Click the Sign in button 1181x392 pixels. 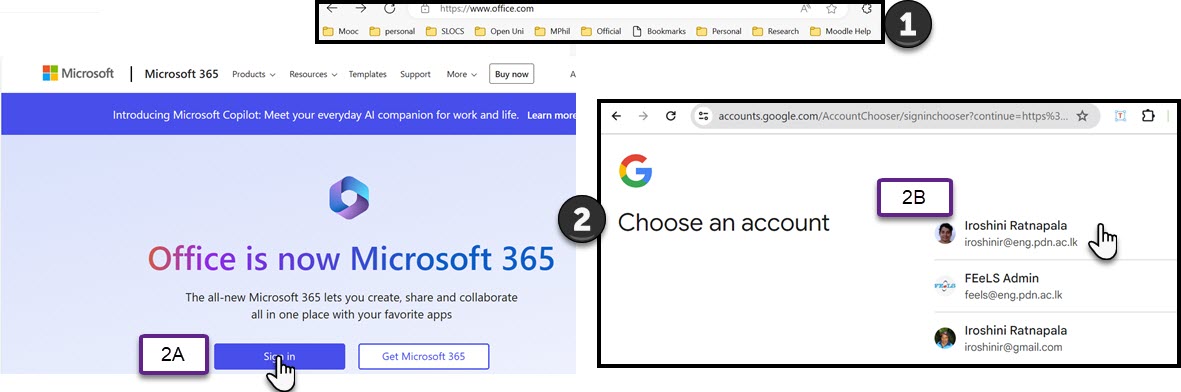tap(279, 357)
